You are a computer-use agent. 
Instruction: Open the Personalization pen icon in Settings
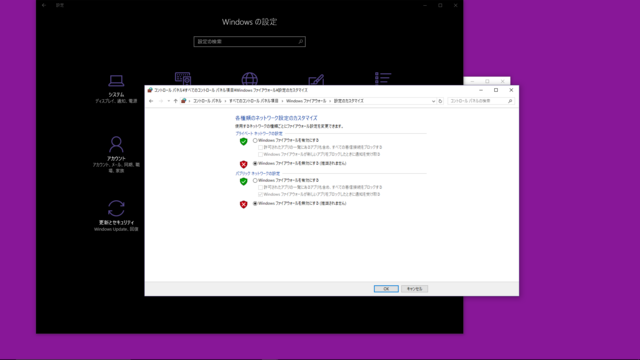(x=316, y=79)
